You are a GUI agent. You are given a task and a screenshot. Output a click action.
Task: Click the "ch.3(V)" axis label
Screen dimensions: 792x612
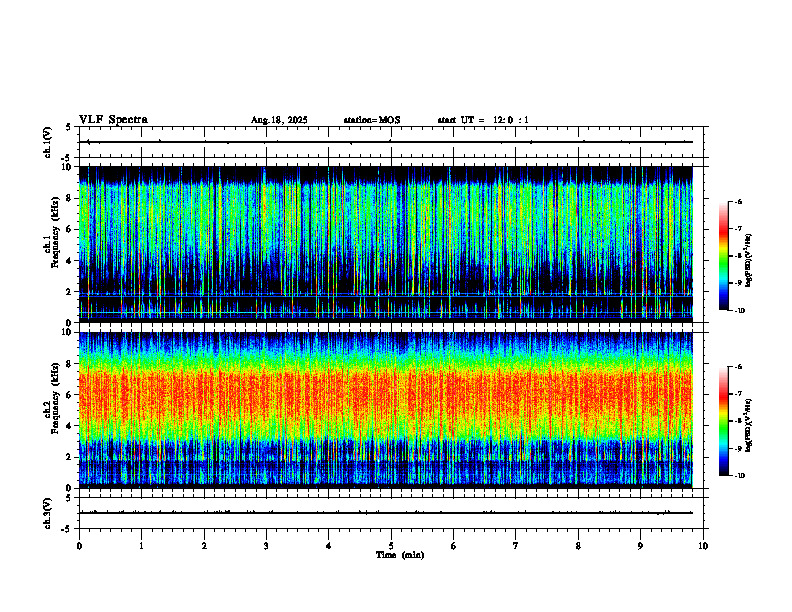coord(48,513)
